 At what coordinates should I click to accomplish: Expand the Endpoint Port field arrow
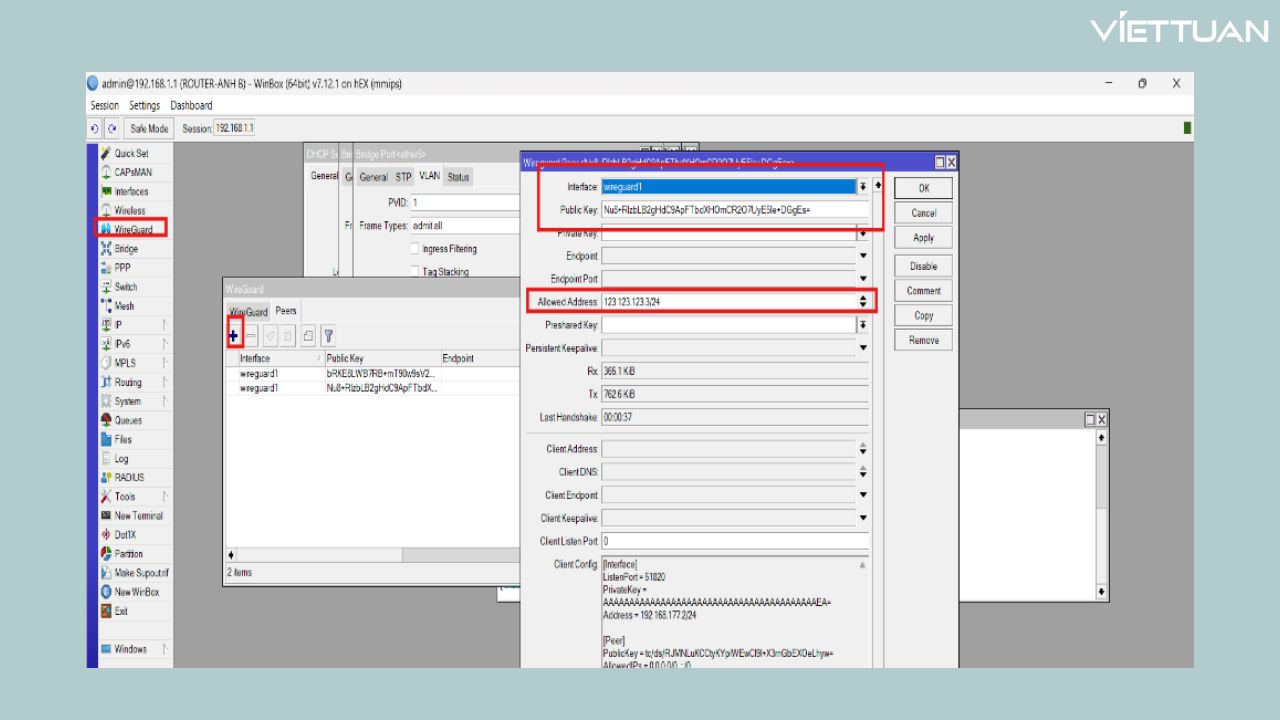(x=862, y=279)
